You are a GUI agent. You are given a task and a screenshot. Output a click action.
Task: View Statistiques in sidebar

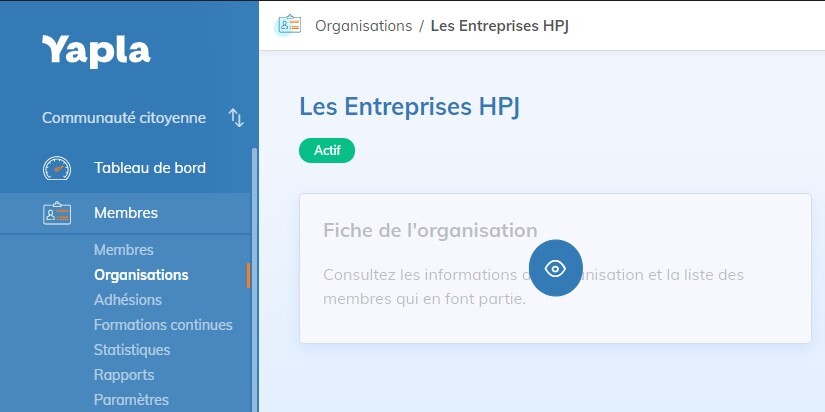tap(132, 350)
